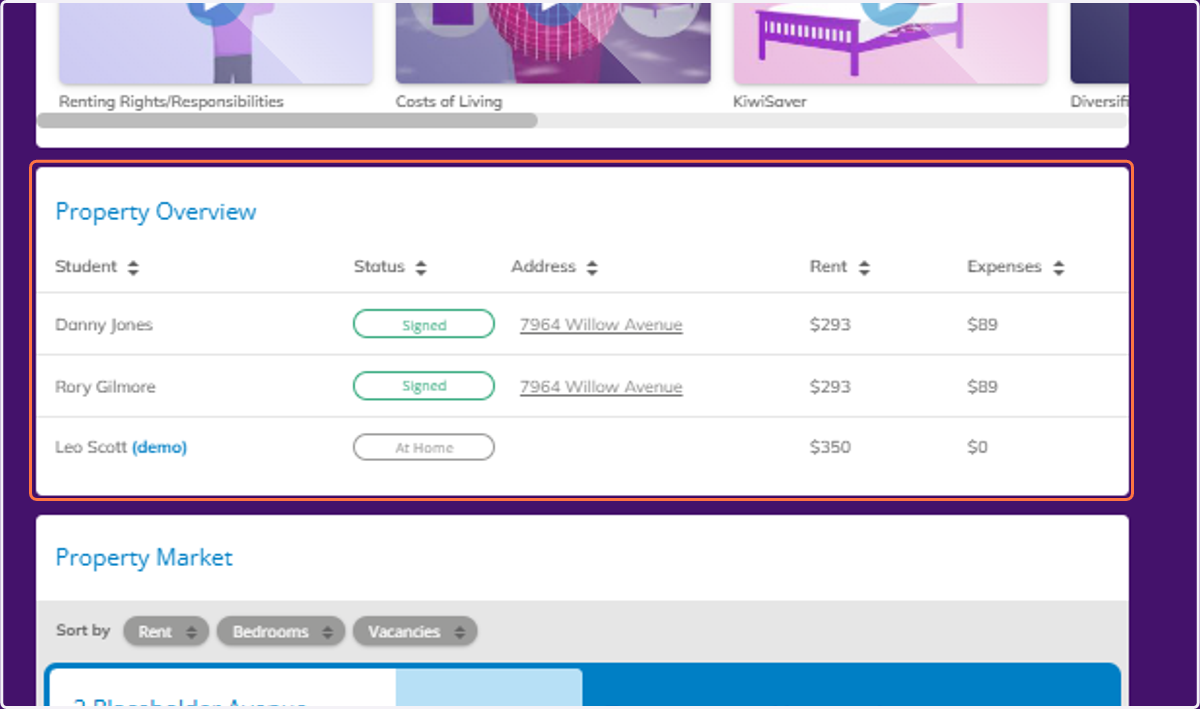Viewport: 1200px width, 709px height.
Task: Sort Property Market by Rent
Action: click(x=166, y=632)
